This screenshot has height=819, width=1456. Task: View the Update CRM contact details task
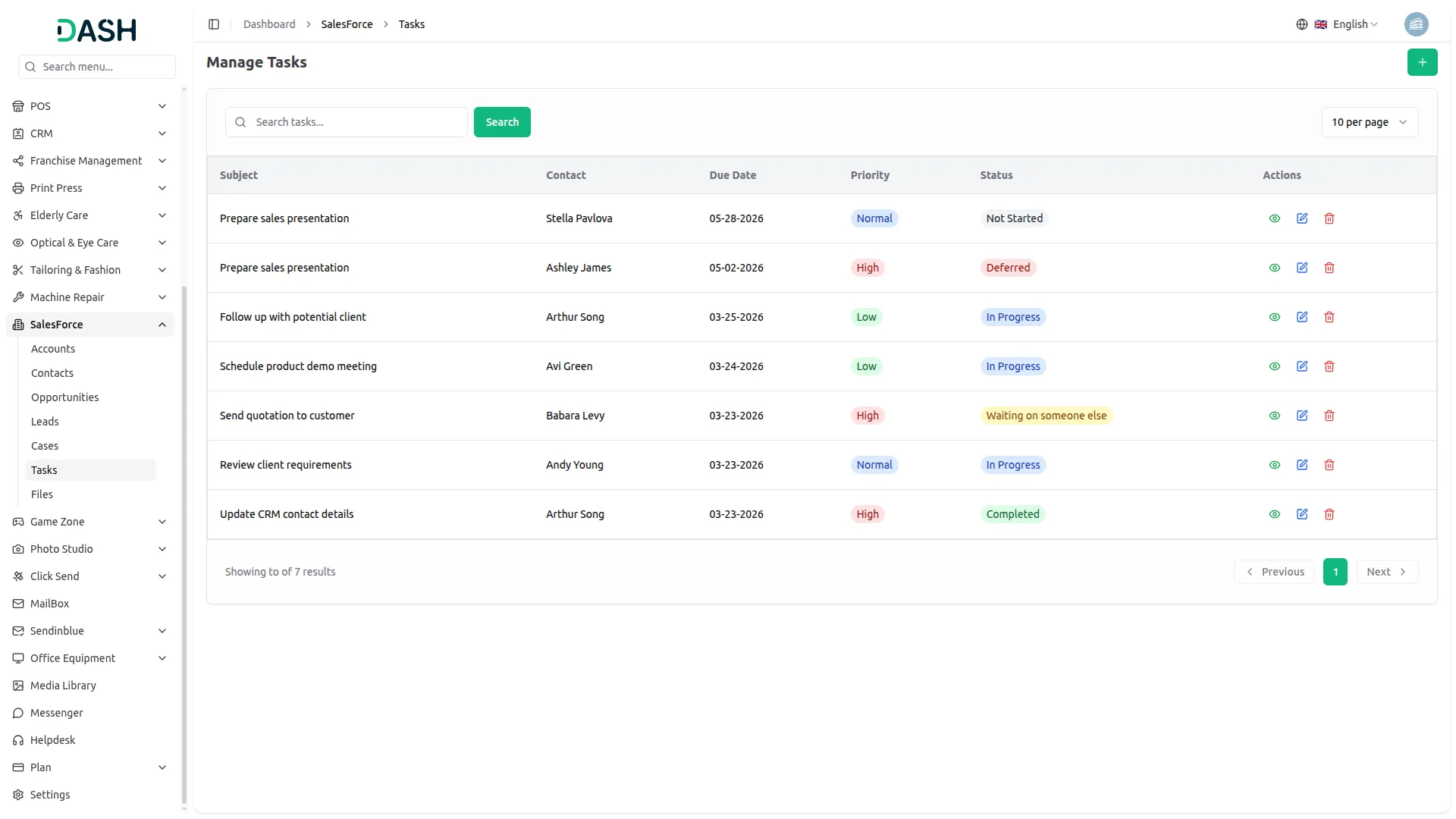1275,514
